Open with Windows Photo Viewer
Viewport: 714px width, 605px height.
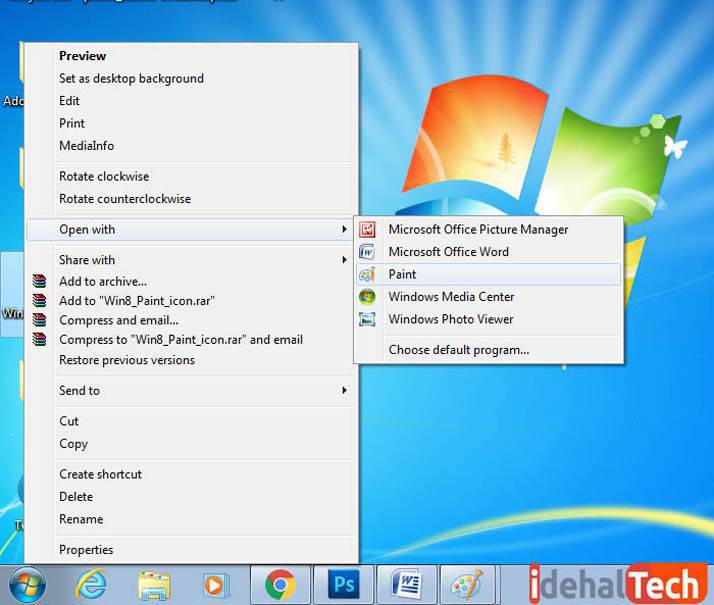(489, 319)
